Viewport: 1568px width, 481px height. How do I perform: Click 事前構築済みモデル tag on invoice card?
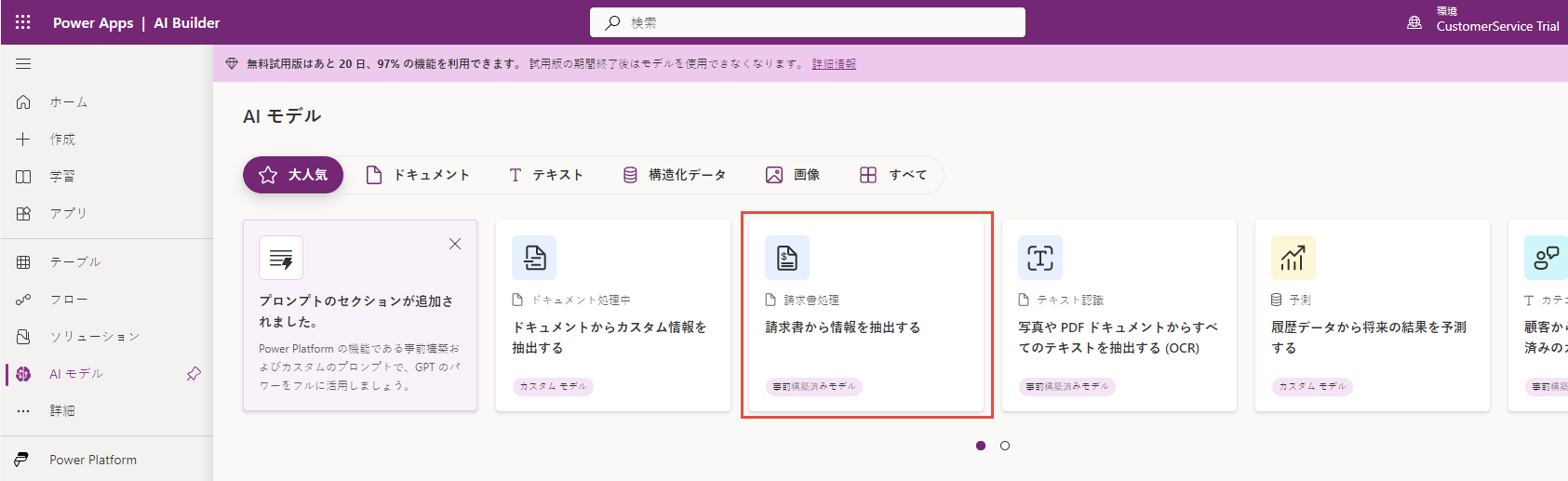tap(813, 386)
